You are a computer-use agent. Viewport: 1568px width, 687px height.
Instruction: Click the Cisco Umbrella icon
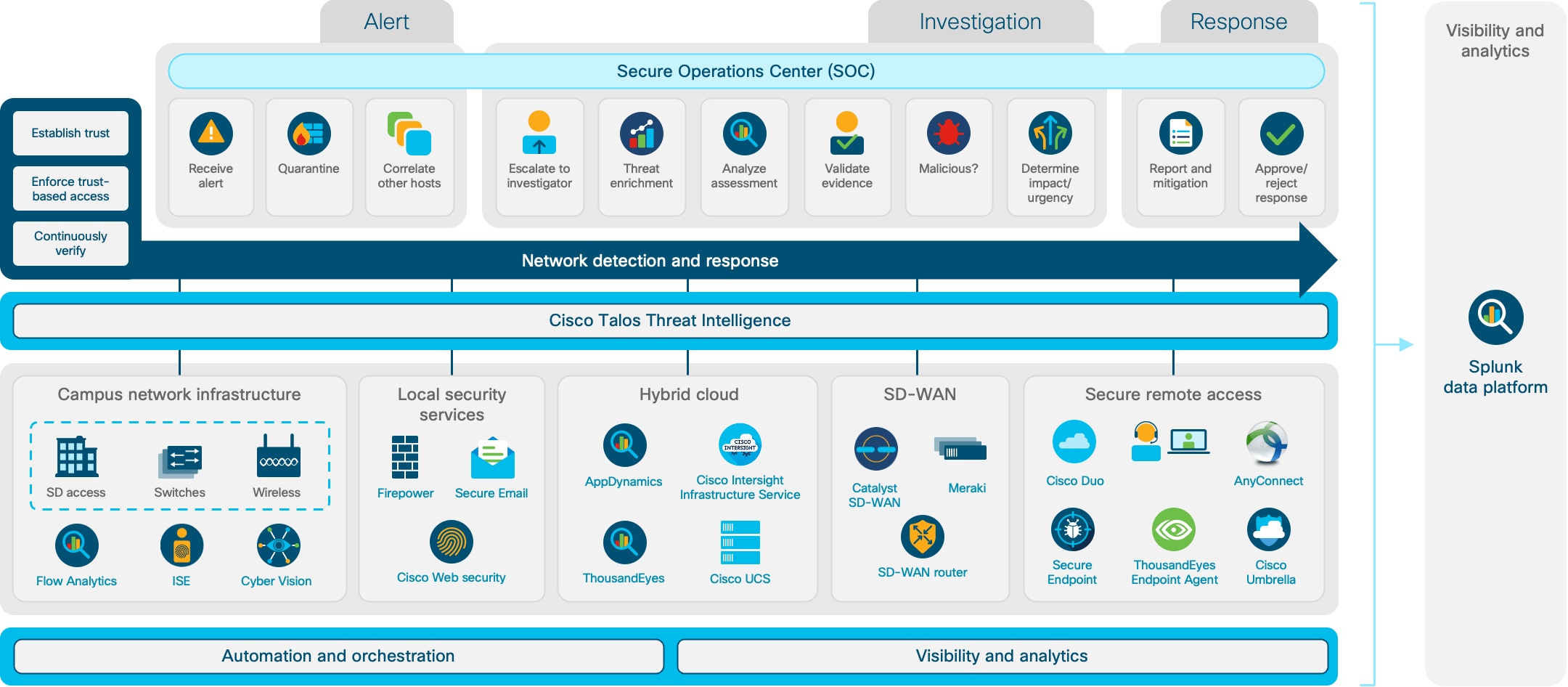[x=1269, y=530]
